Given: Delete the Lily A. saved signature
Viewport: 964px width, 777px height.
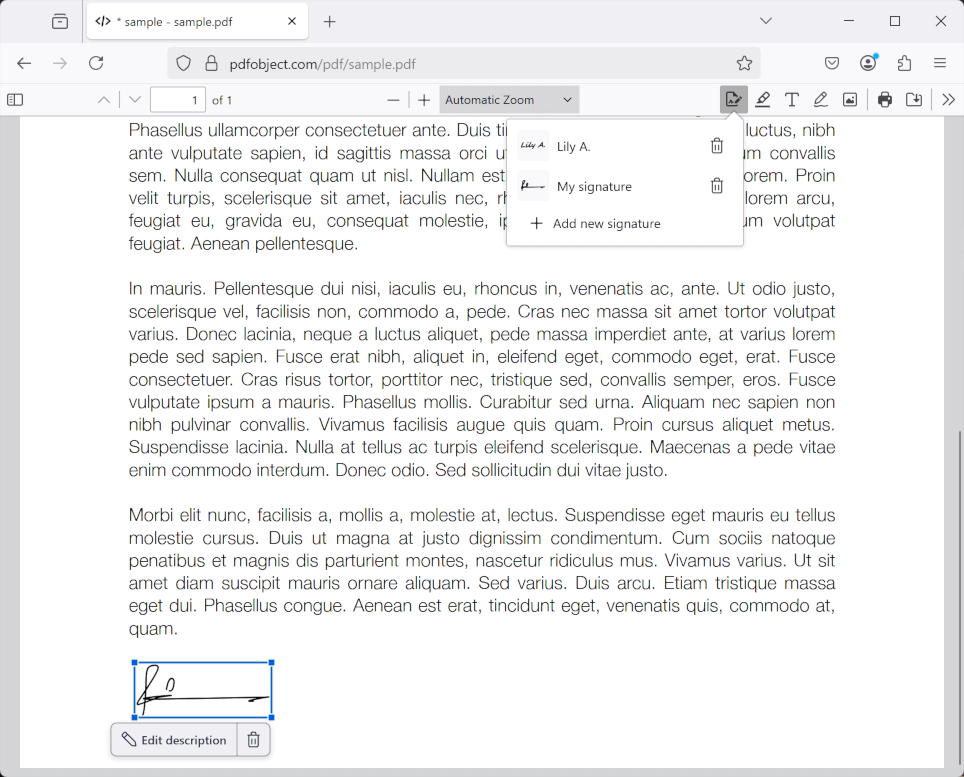Looking at the screenshot, I should pos(717,146).
